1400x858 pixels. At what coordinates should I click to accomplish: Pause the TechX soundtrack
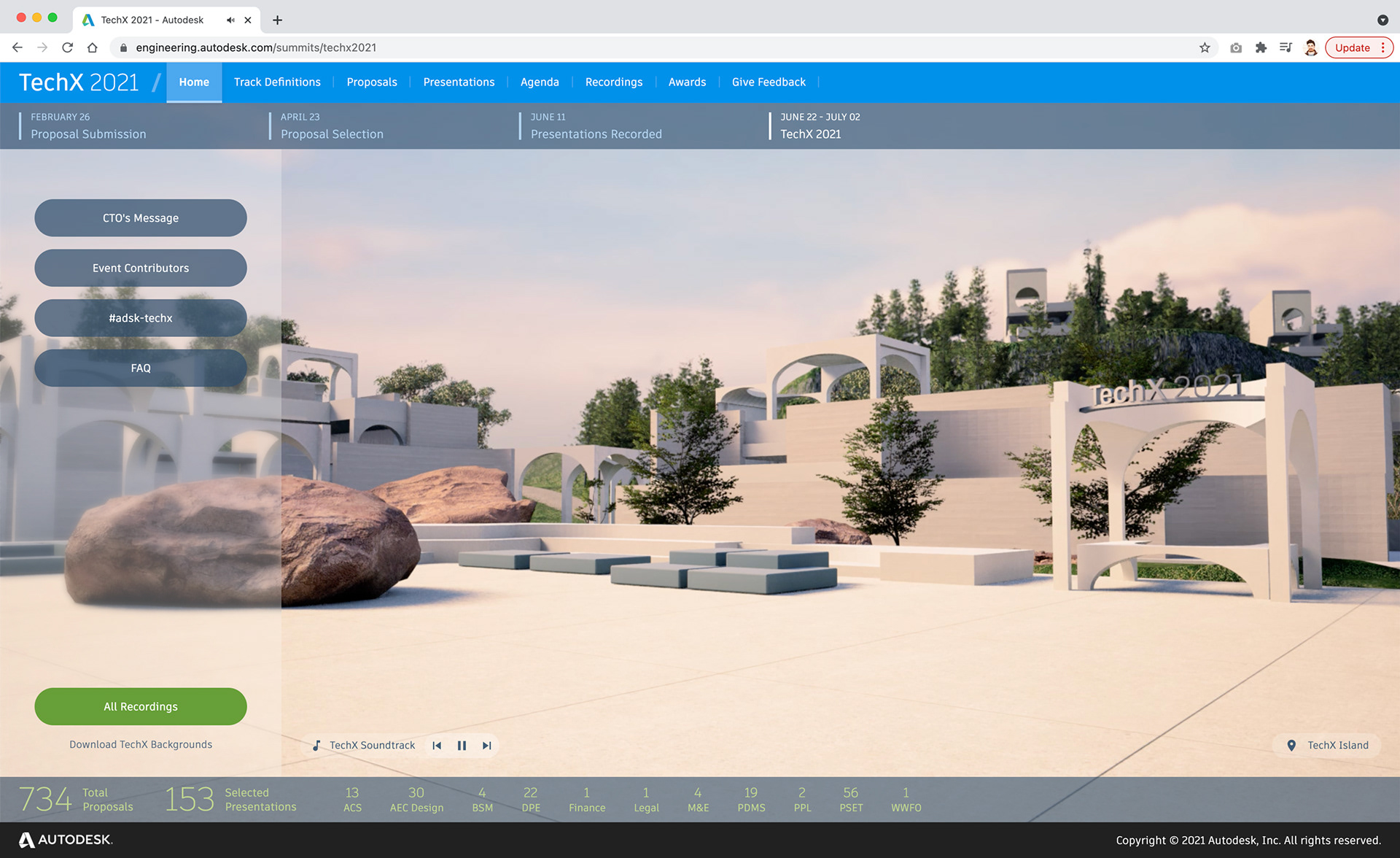pyautogui.click(x=462, y=745)
